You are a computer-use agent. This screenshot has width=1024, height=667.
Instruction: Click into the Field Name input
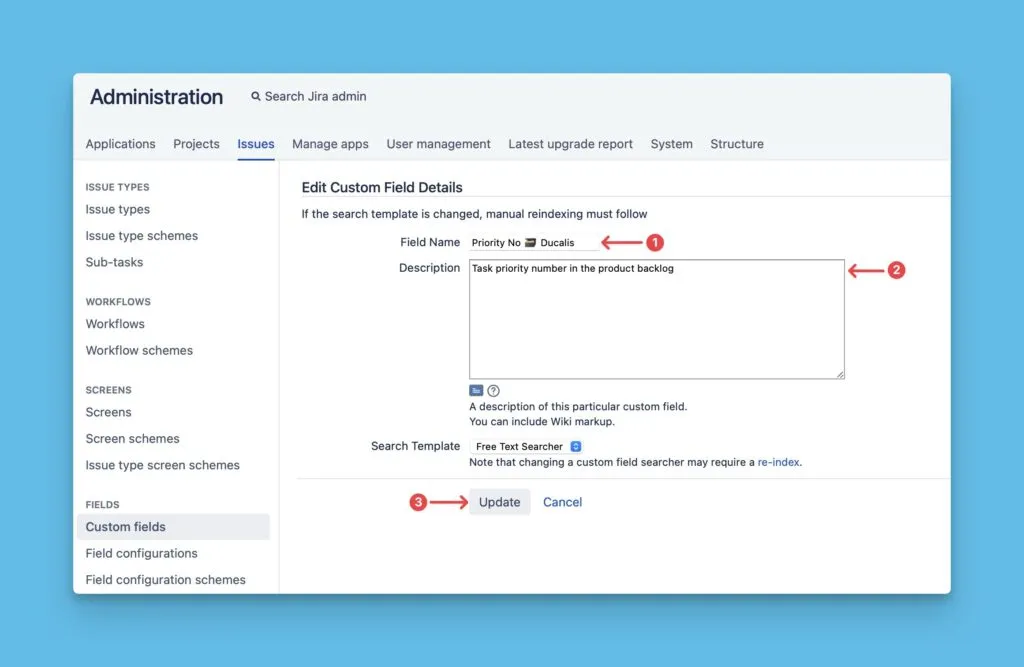(x=534, y=243)
